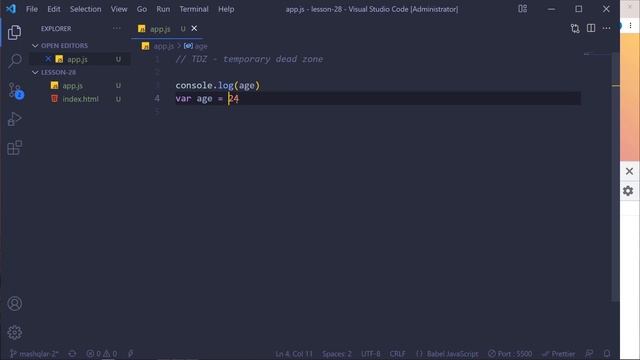
Task: Go to line via Ln 4, Col 11
Action: 294,353
